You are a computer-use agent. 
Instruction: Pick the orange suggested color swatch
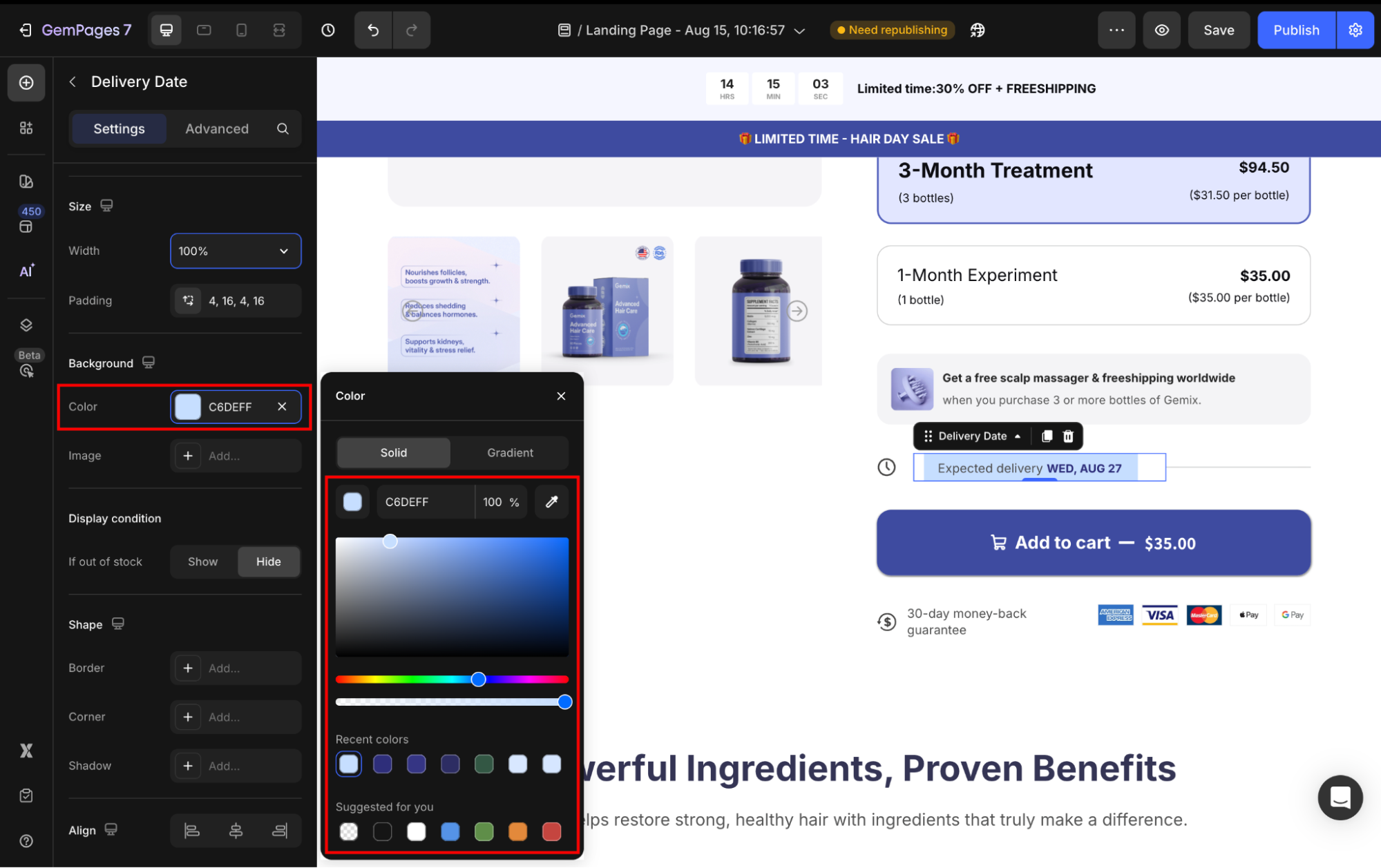coord(517,832)
